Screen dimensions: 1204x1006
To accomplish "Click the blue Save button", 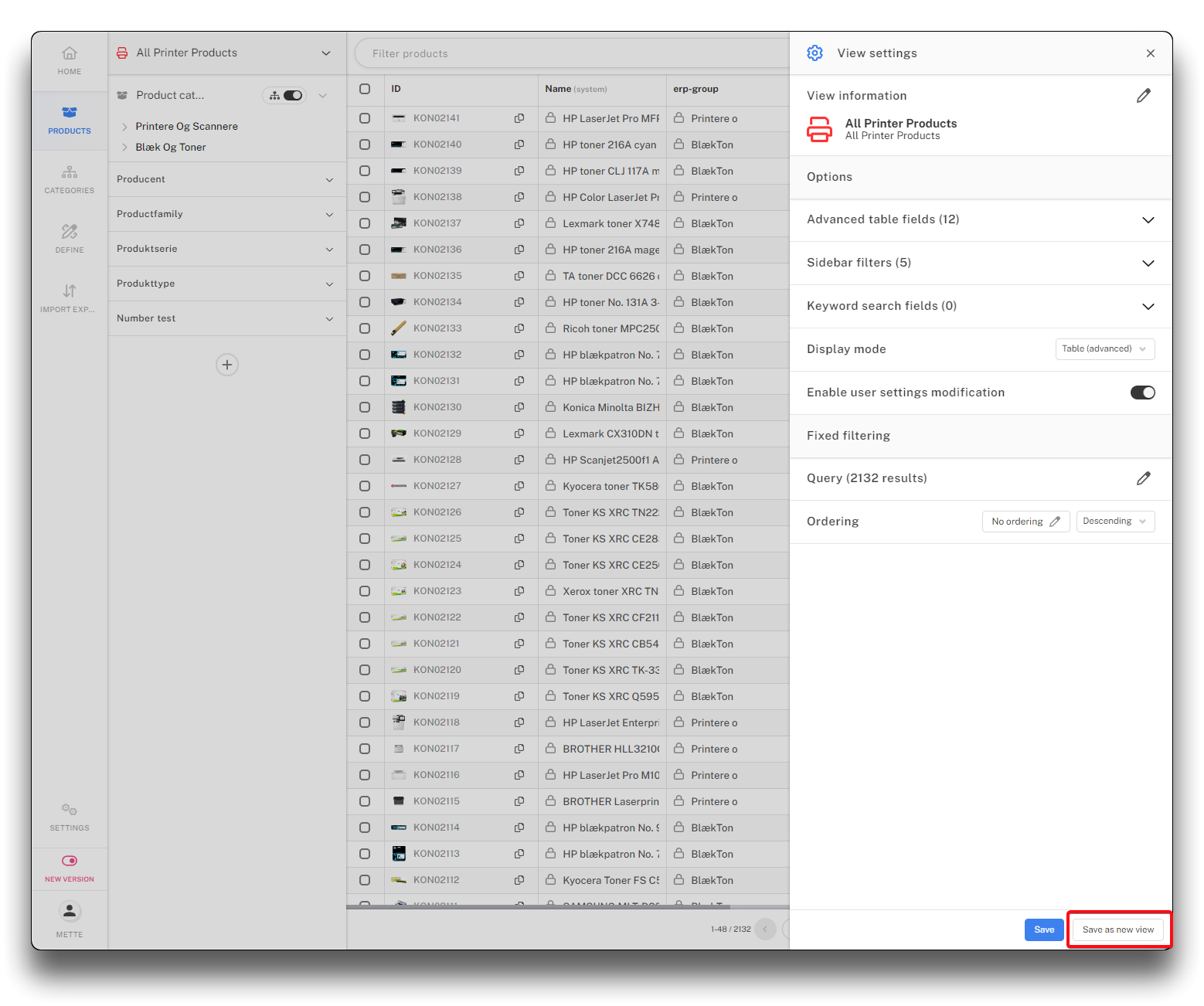I will tap(1044, 930).
